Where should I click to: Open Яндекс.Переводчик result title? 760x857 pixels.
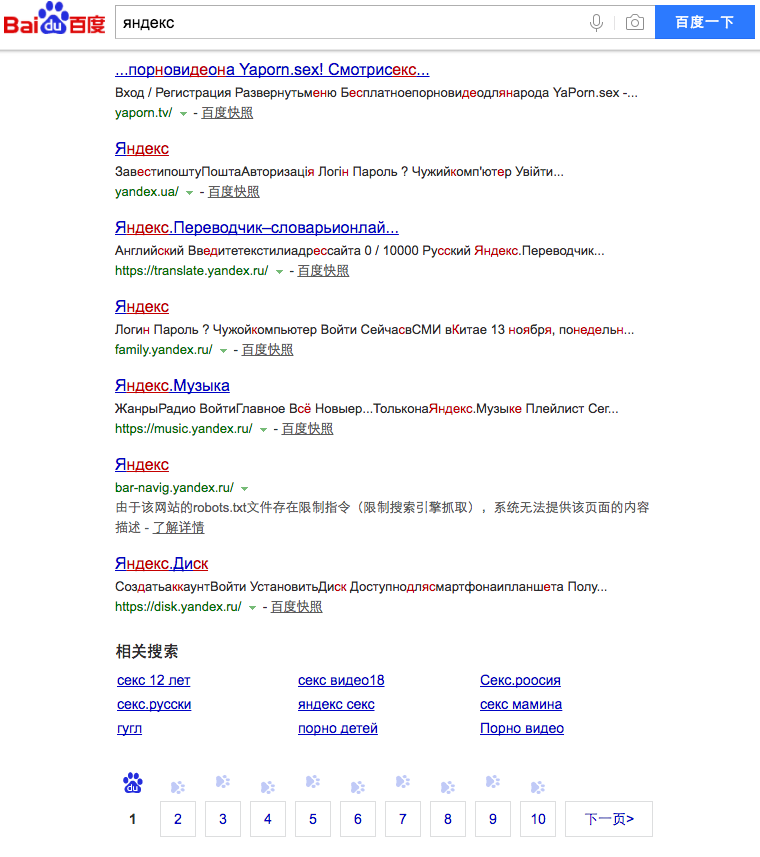click(257, 227)
